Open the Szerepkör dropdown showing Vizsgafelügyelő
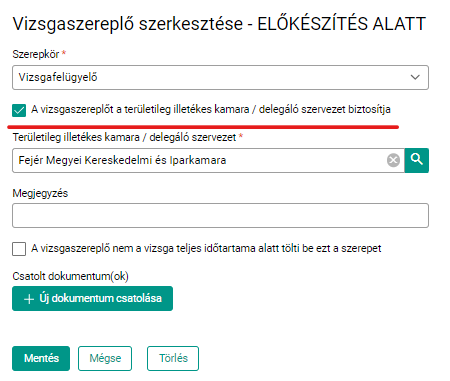 220,77
